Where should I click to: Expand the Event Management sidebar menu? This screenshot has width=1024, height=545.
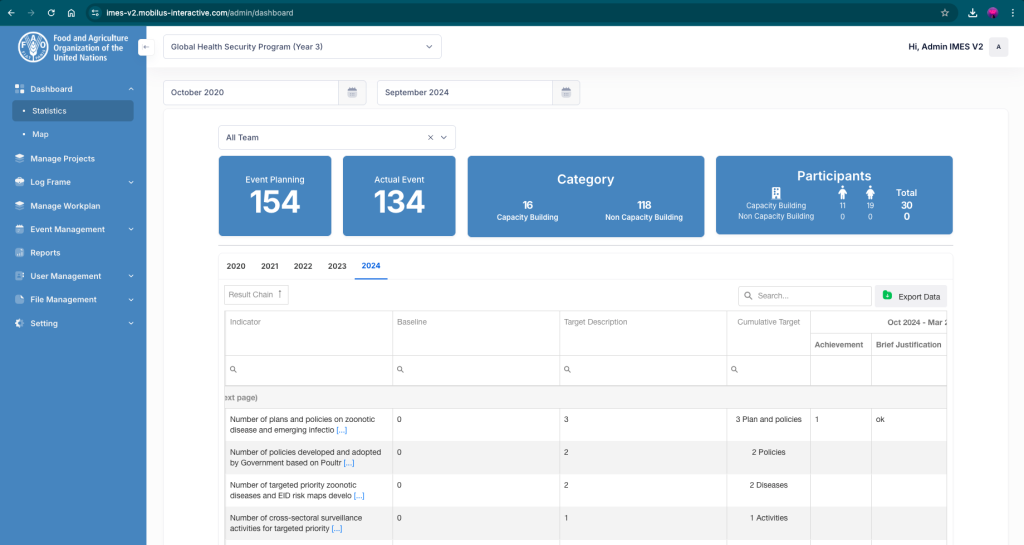(131, 229)
